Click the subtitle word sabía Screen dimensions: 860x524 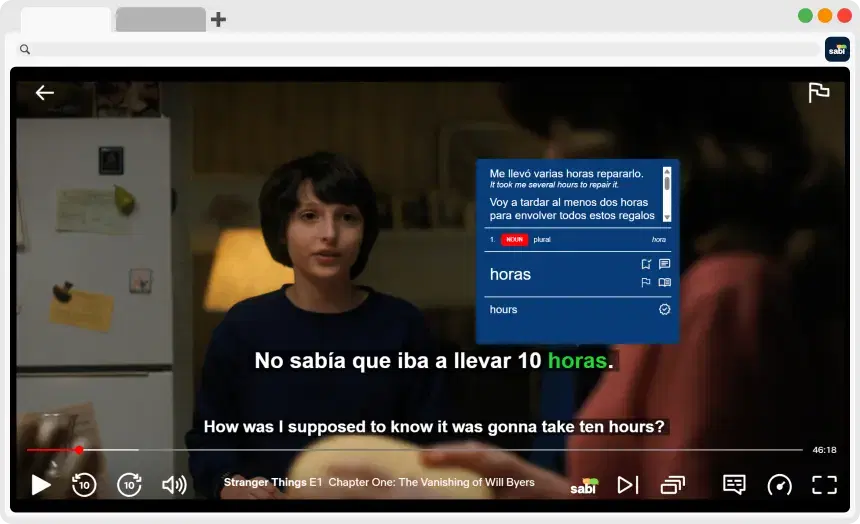click(x=318, y=361)
